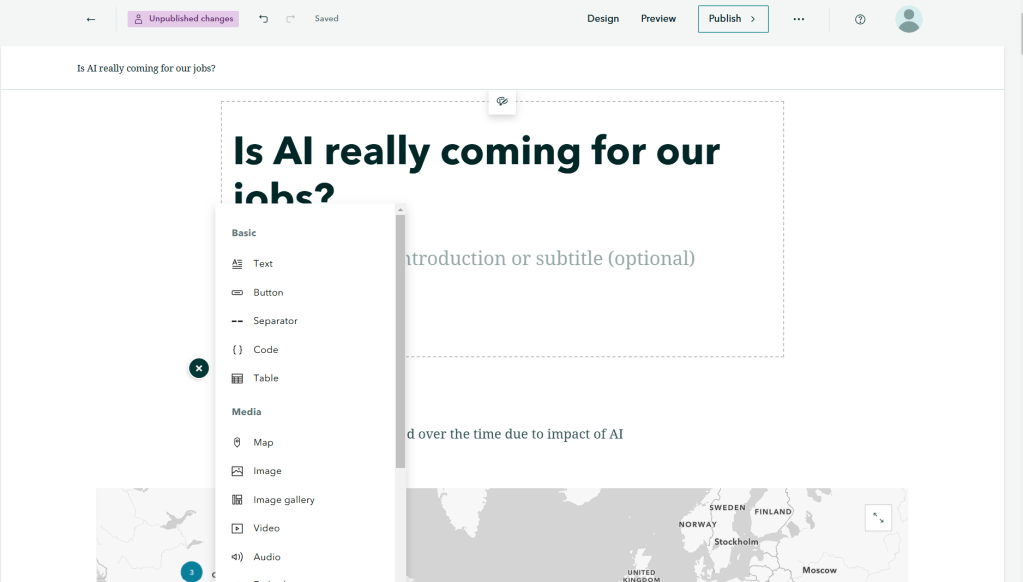
Task: Insert a Text block
Action: [x=262, y=264]
